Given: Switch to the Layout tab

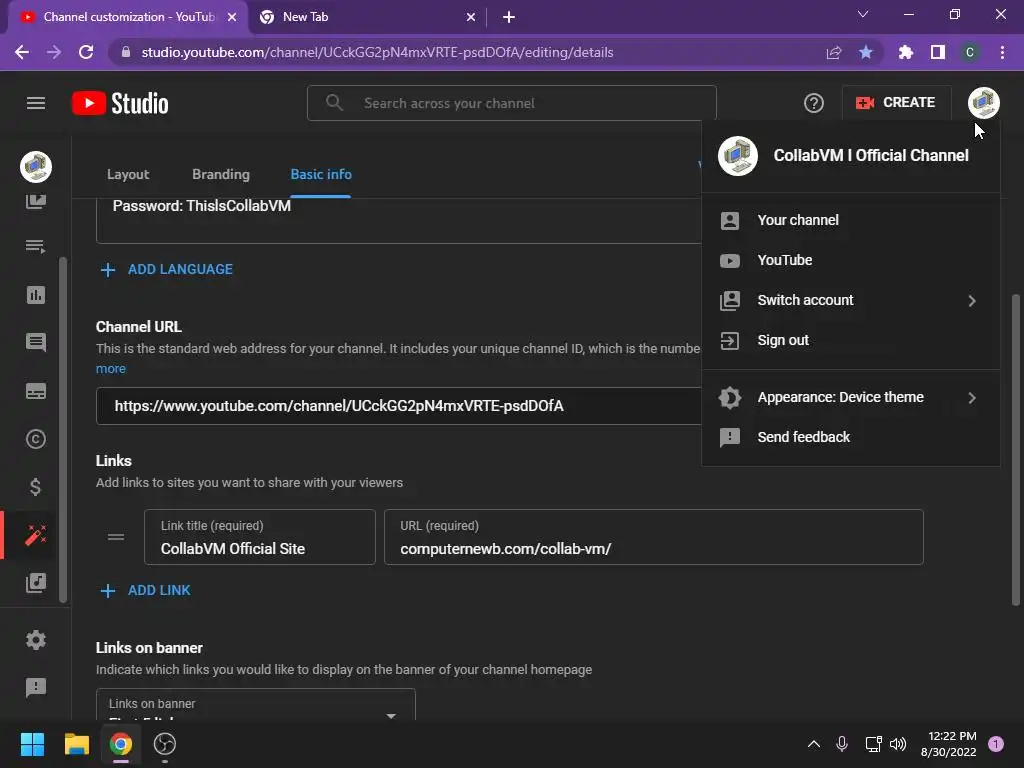Looking at the screenshot, I should click(x=128, y=174).
